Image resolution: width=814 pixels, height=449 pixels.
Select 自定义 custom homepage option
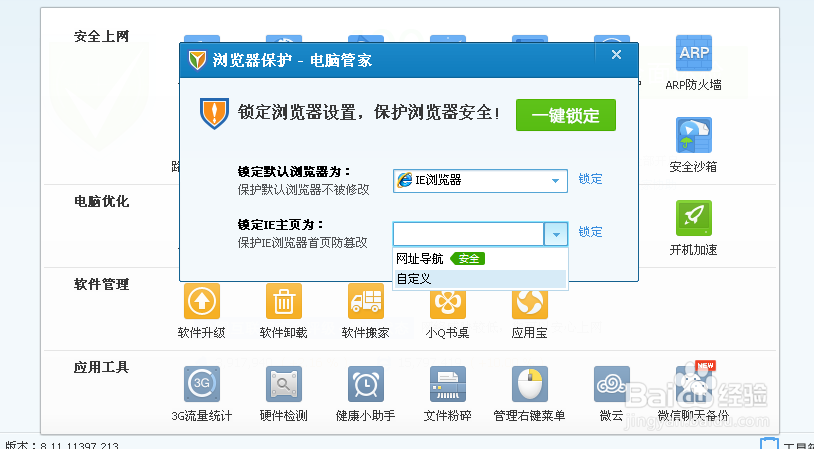coord(480,279)
